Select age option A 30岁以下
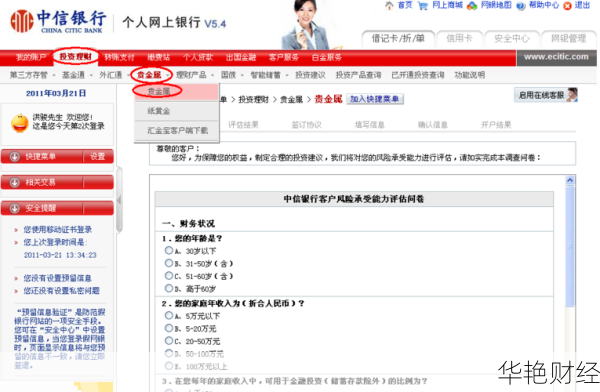 169,250
